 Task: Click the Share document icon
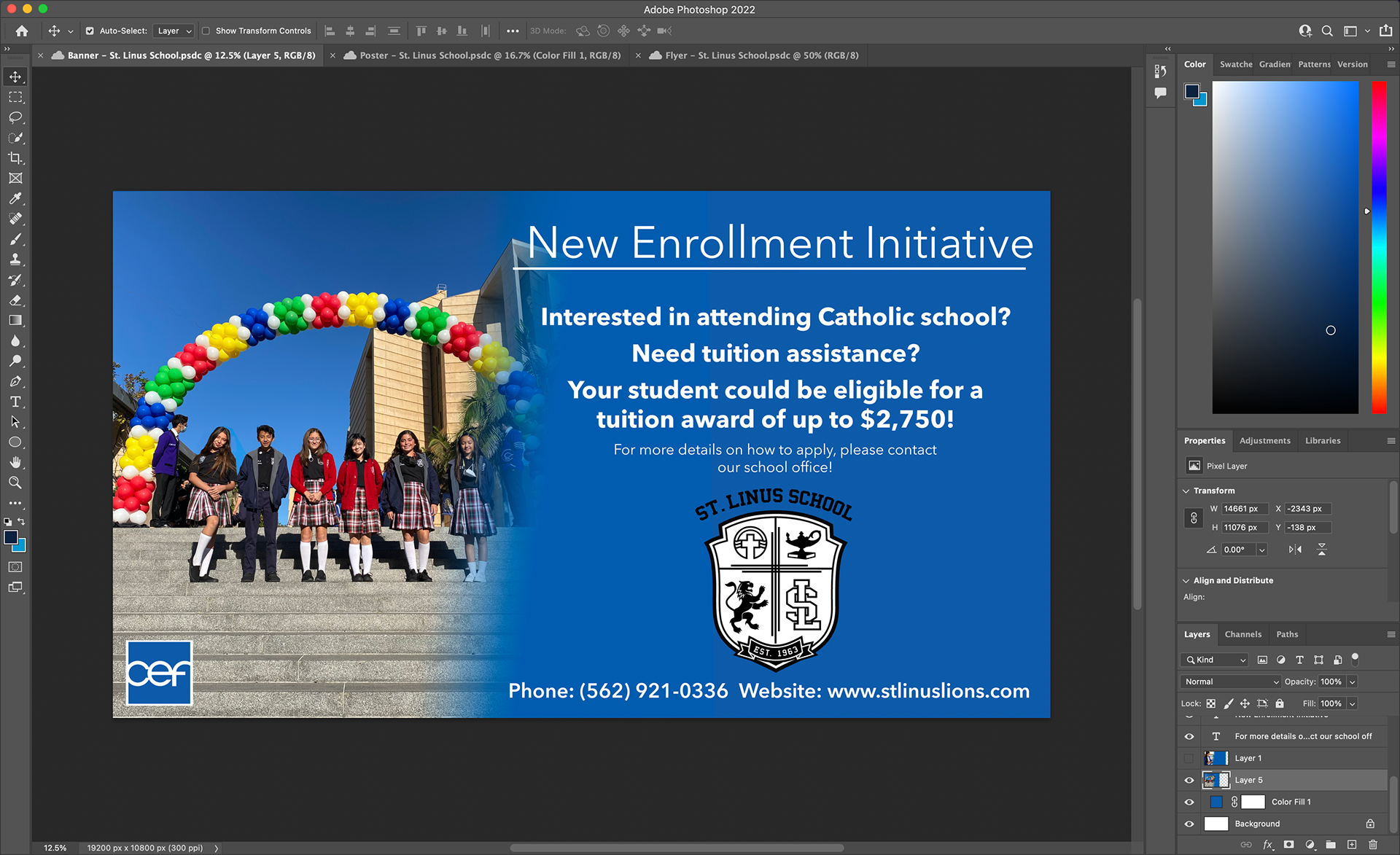pyautogui.click(x=1386, y=31)
